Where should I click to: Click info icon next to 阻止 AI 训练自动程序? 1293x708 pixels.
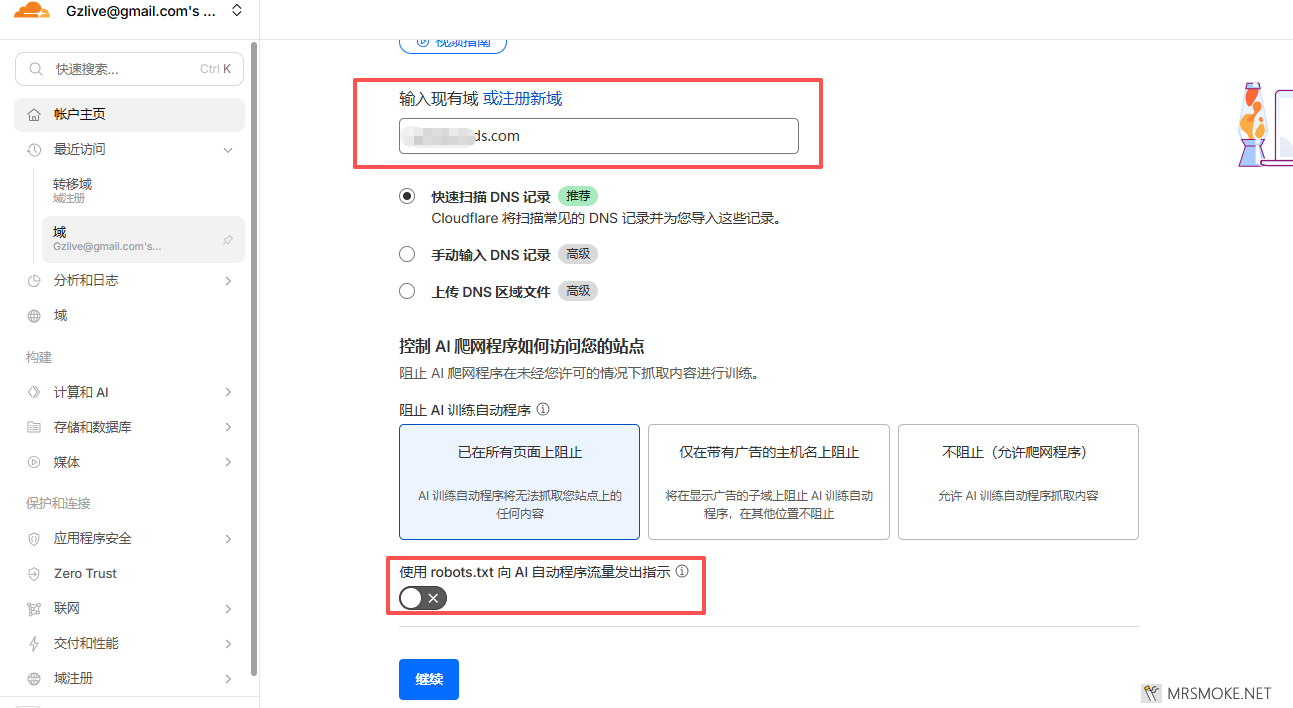543,409
